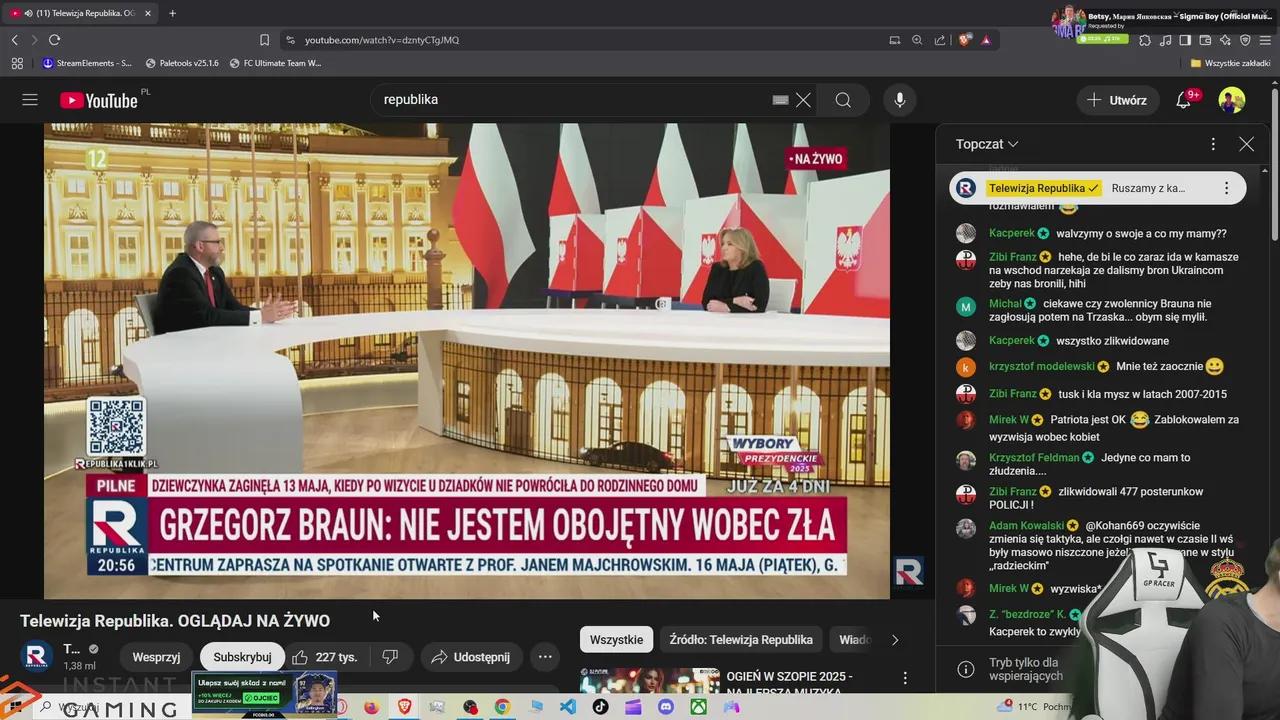Image resolution: width=1280 pixels, height=720 pixels.
Task: Open the YouTube hamburger guide menu
Action: click(x=30, y=100)
